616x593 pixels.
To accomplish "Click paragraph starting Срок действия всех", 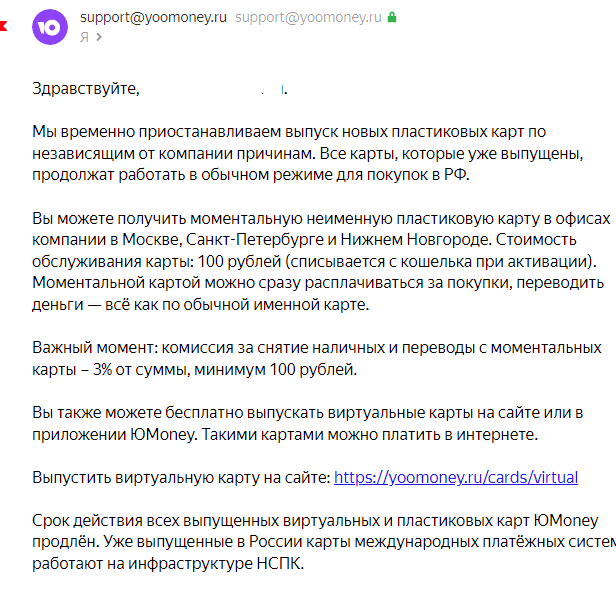I will [x=324, y=542].
